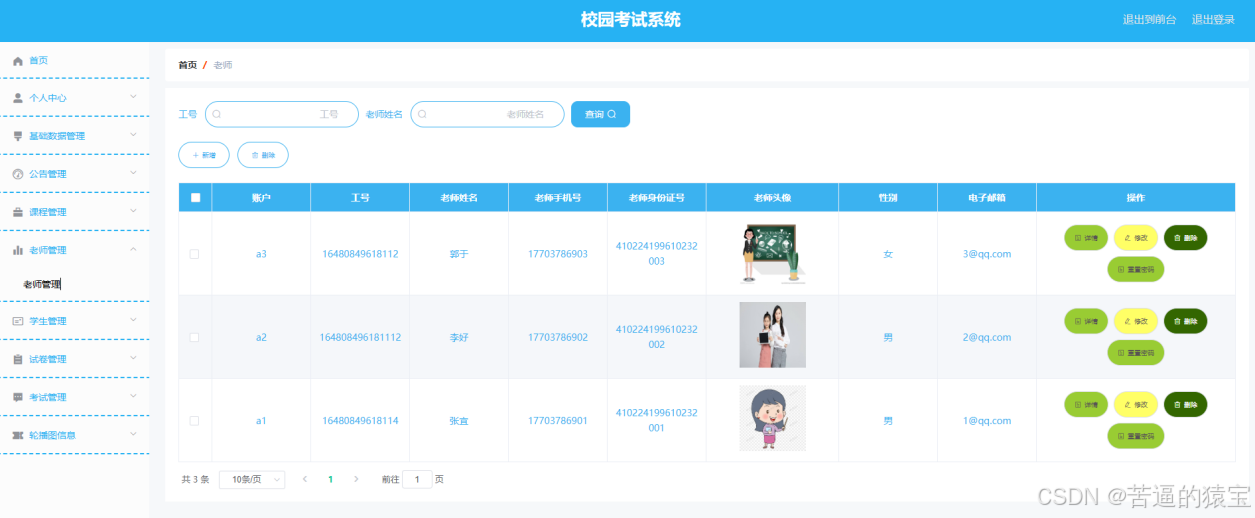Click the ticket icon beside 轮播图信息
Screen dimensions: 1255x518
click(x=18, y=435)
